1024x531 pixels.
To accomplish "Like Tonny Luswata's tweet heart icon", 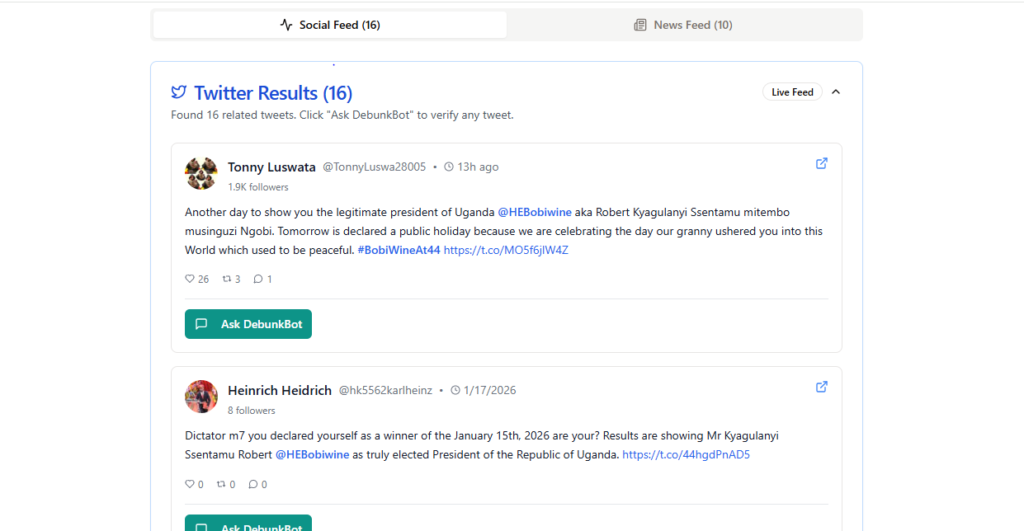I will 190,279.
